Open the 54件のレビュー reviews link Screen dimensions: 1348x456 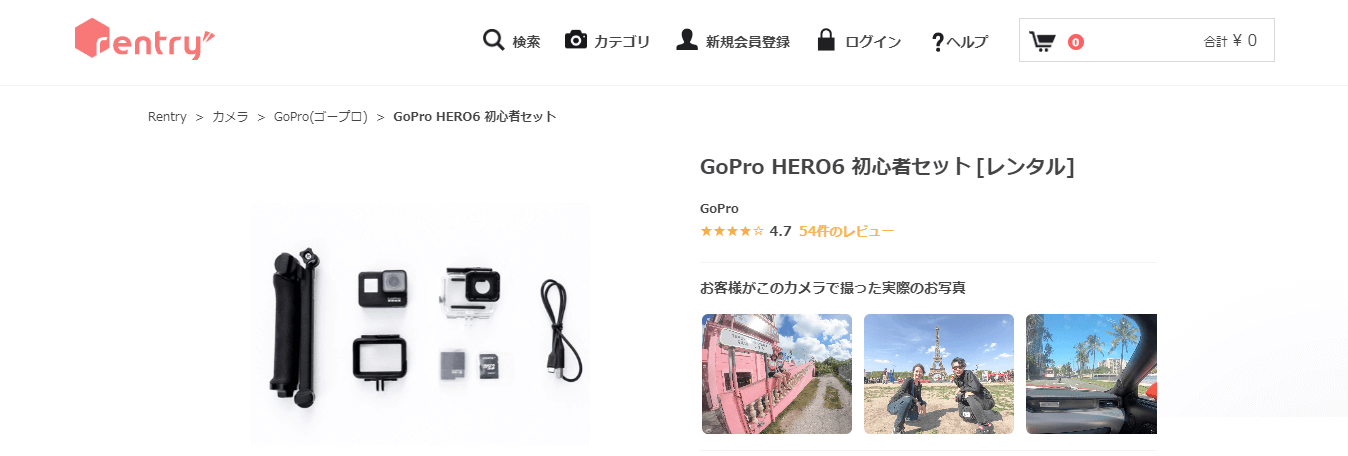(x=847, y=231)
